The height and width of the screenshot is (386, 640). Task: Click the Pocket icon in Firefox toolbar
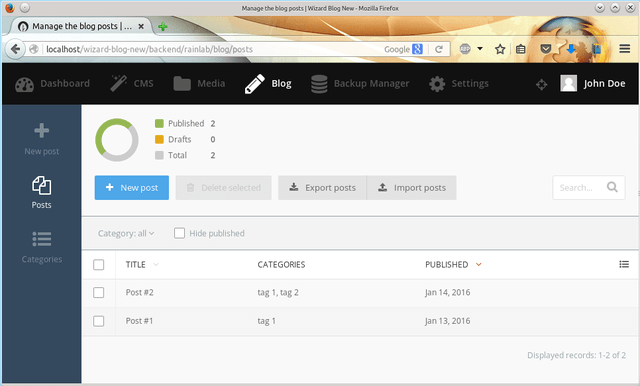[x=546, y=49]
